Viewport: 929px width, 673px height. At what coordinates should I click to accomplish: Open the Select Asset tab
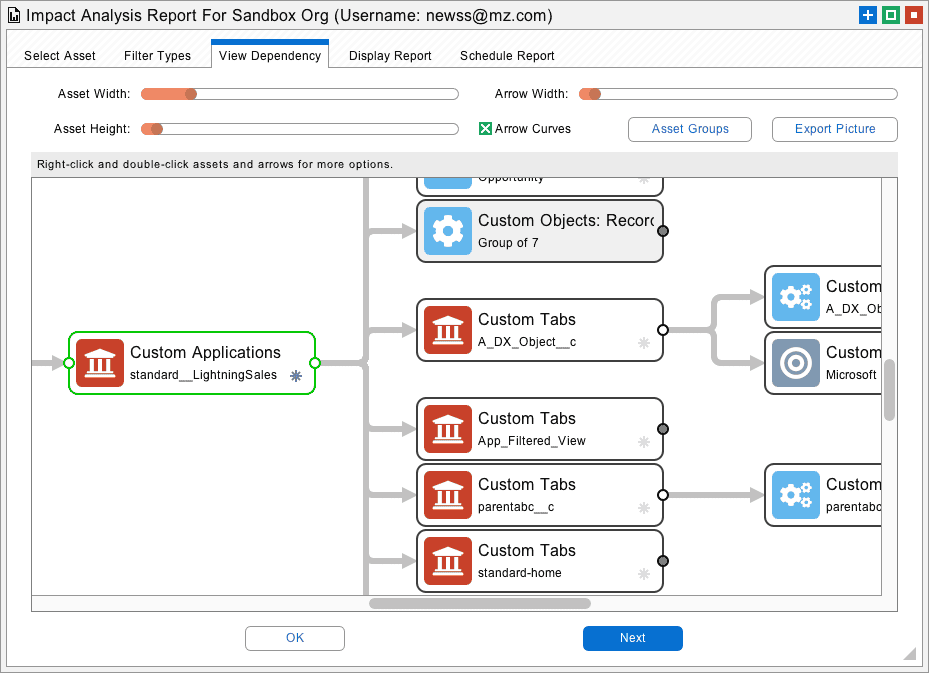click(x=60, y=56)
